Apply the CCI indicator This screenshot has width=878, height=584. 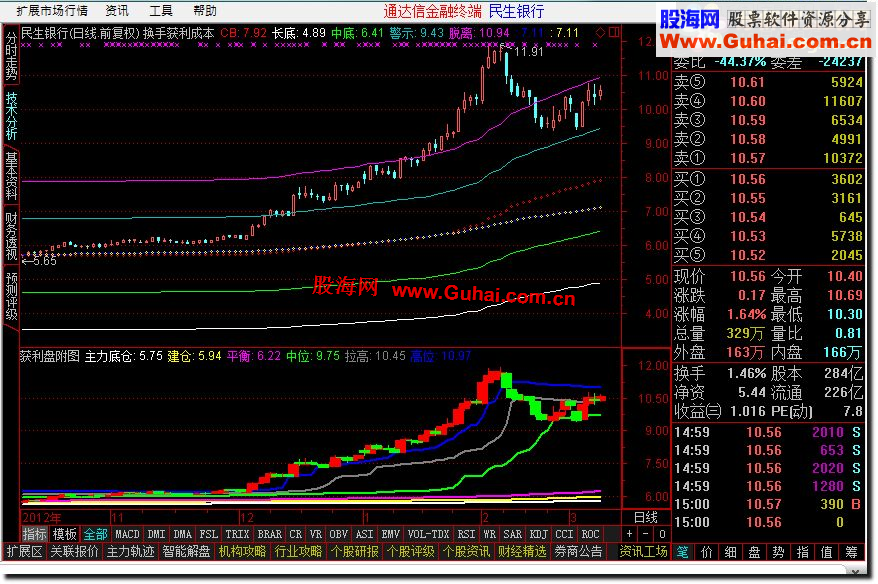point(564,534)
